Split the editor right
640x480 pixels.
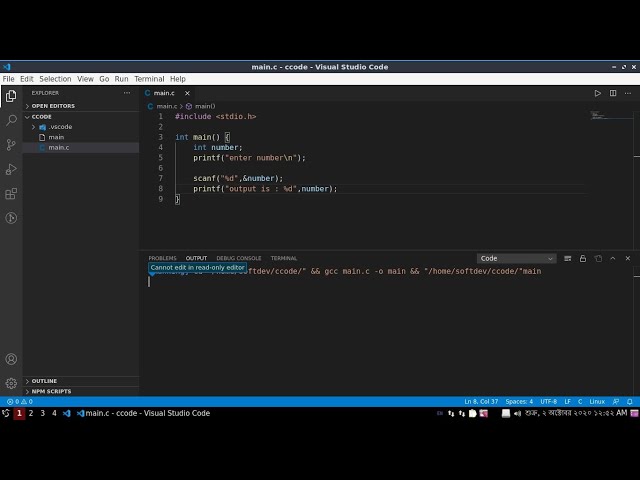pyautogui.click(x=613, y=93)
